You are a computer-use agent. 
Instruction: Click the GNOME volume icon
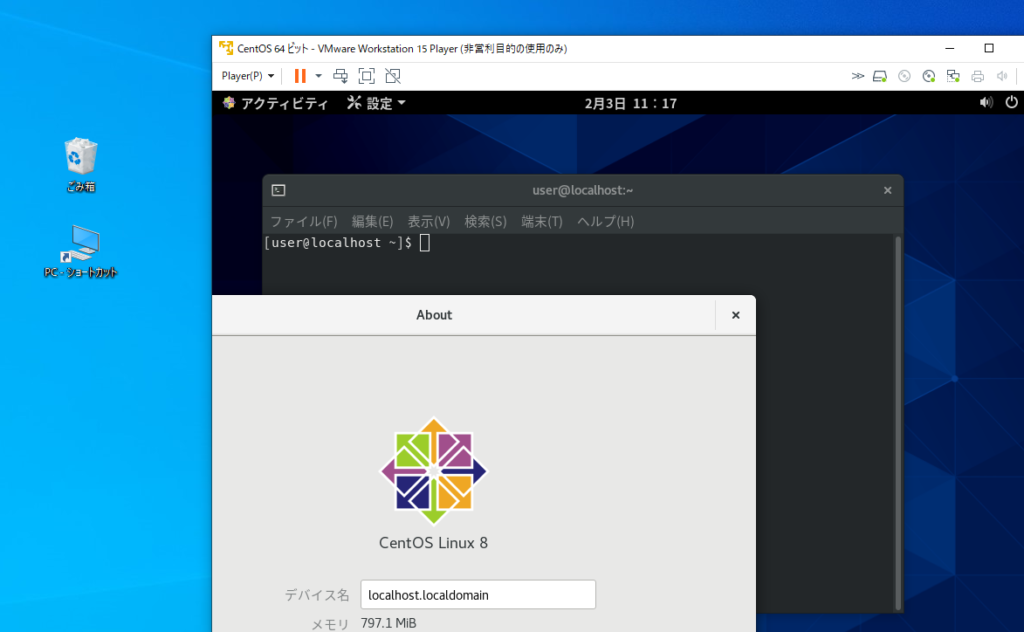tap(986, 103)
